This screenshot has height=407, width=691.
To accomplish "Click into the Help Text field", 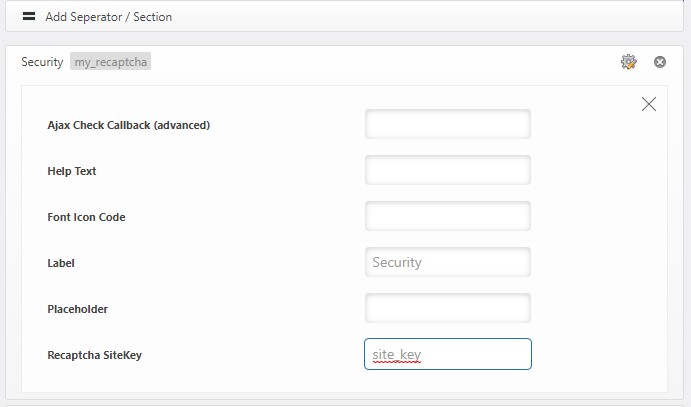I will (447, 171).
